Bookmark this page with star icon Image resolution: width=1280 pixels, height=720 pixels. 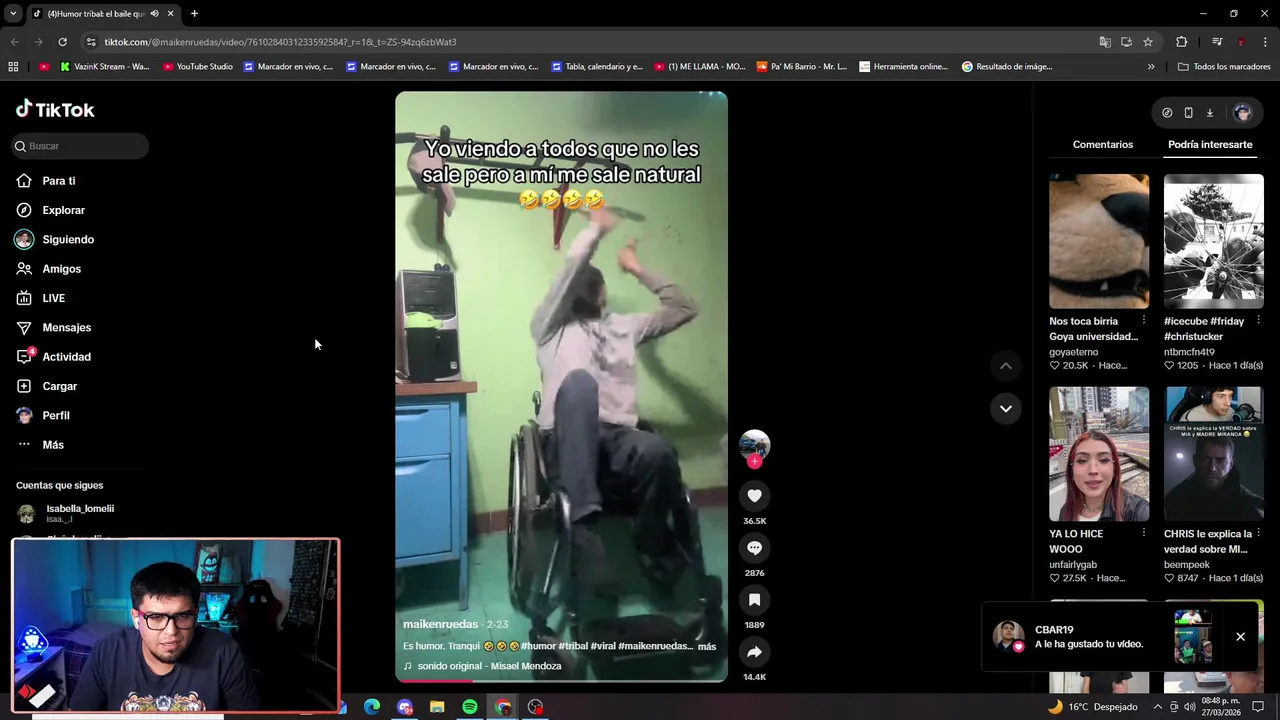(1148, 42)
